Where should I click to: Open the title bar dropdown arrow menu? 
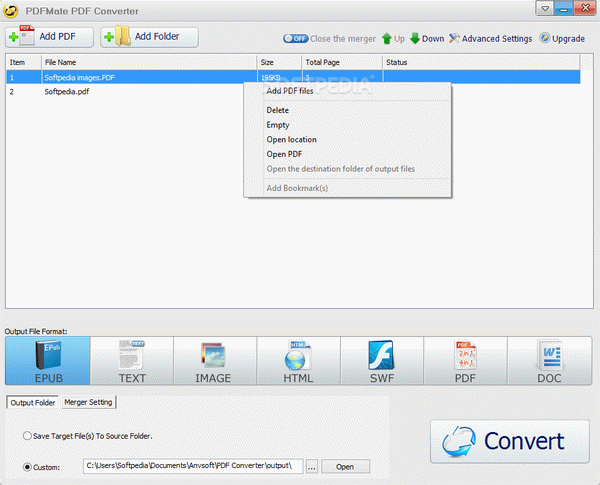pyautogui.click(x=545, y=8)
